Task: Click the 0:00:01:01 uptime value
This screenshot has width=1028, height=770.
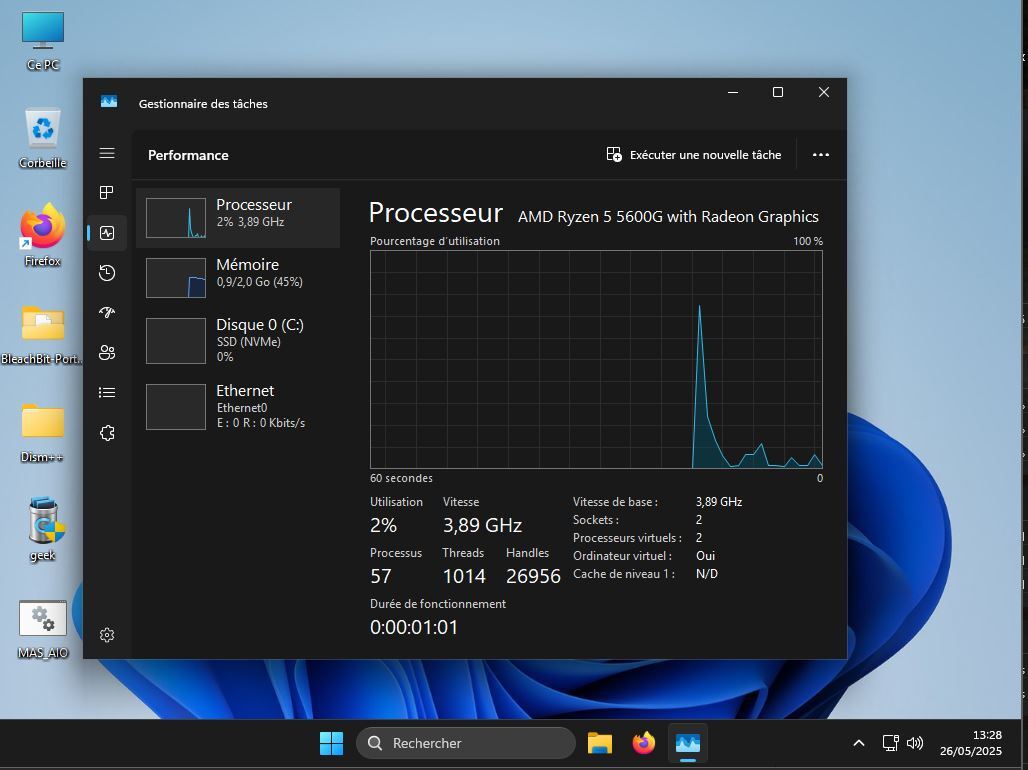Action: point(414,627)
